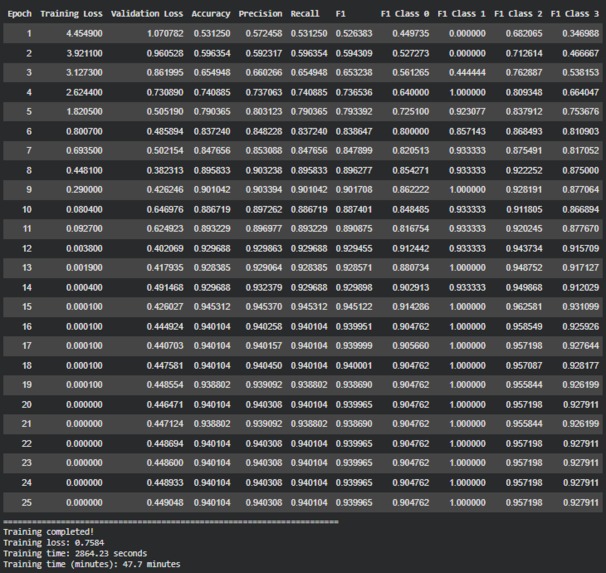606x573 pixels.
Task: Click the Precision column header
Action: [260, 14]
